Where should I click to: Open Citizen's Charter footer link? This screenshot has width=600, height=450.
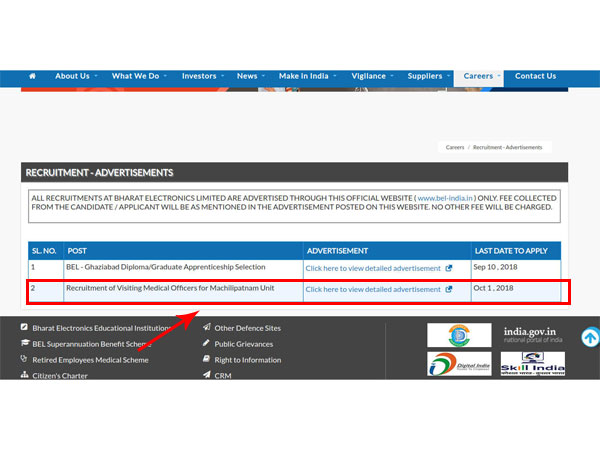point(60,376)
